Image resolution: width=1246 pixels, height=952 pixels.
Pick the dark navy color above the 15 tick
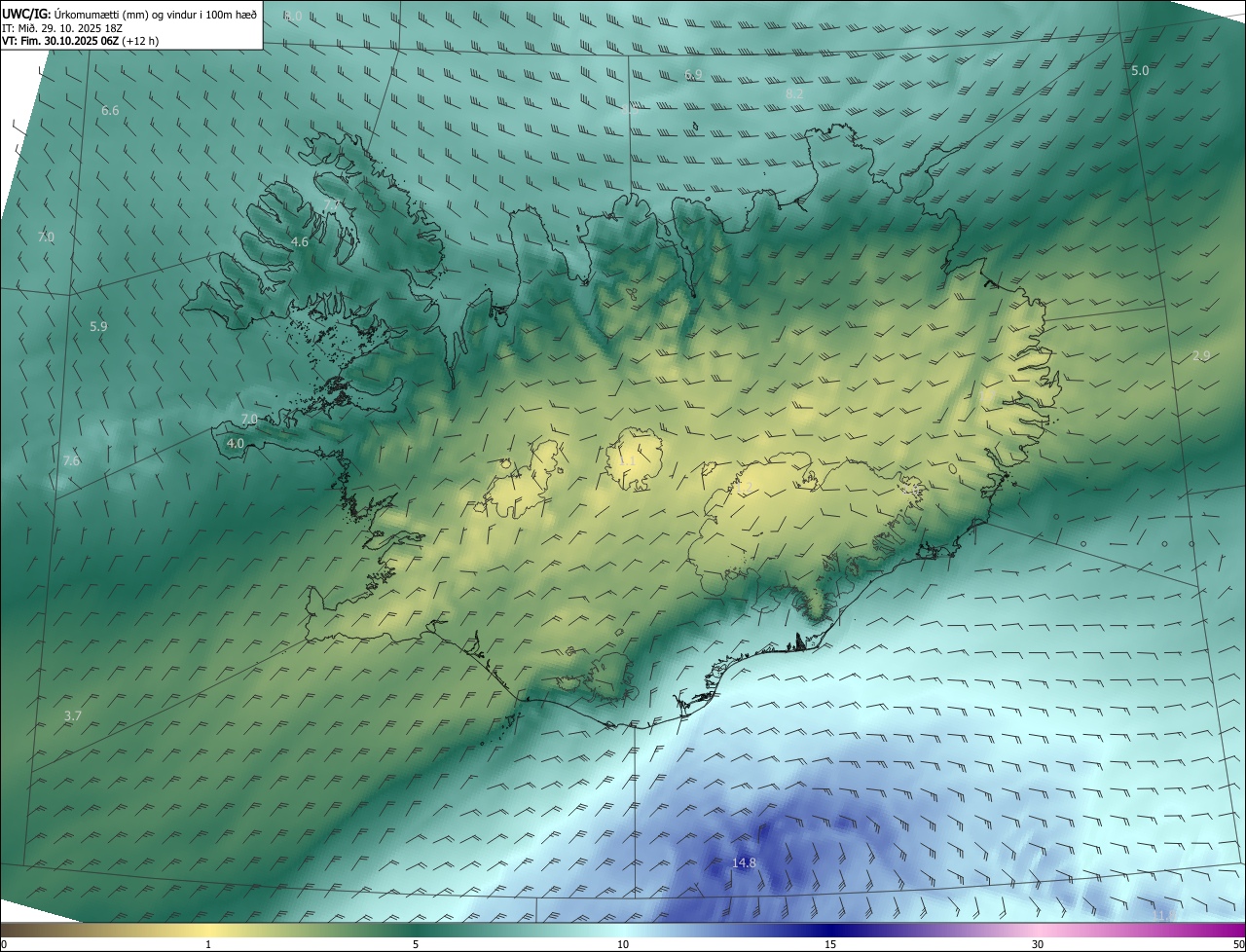[830, 931]
